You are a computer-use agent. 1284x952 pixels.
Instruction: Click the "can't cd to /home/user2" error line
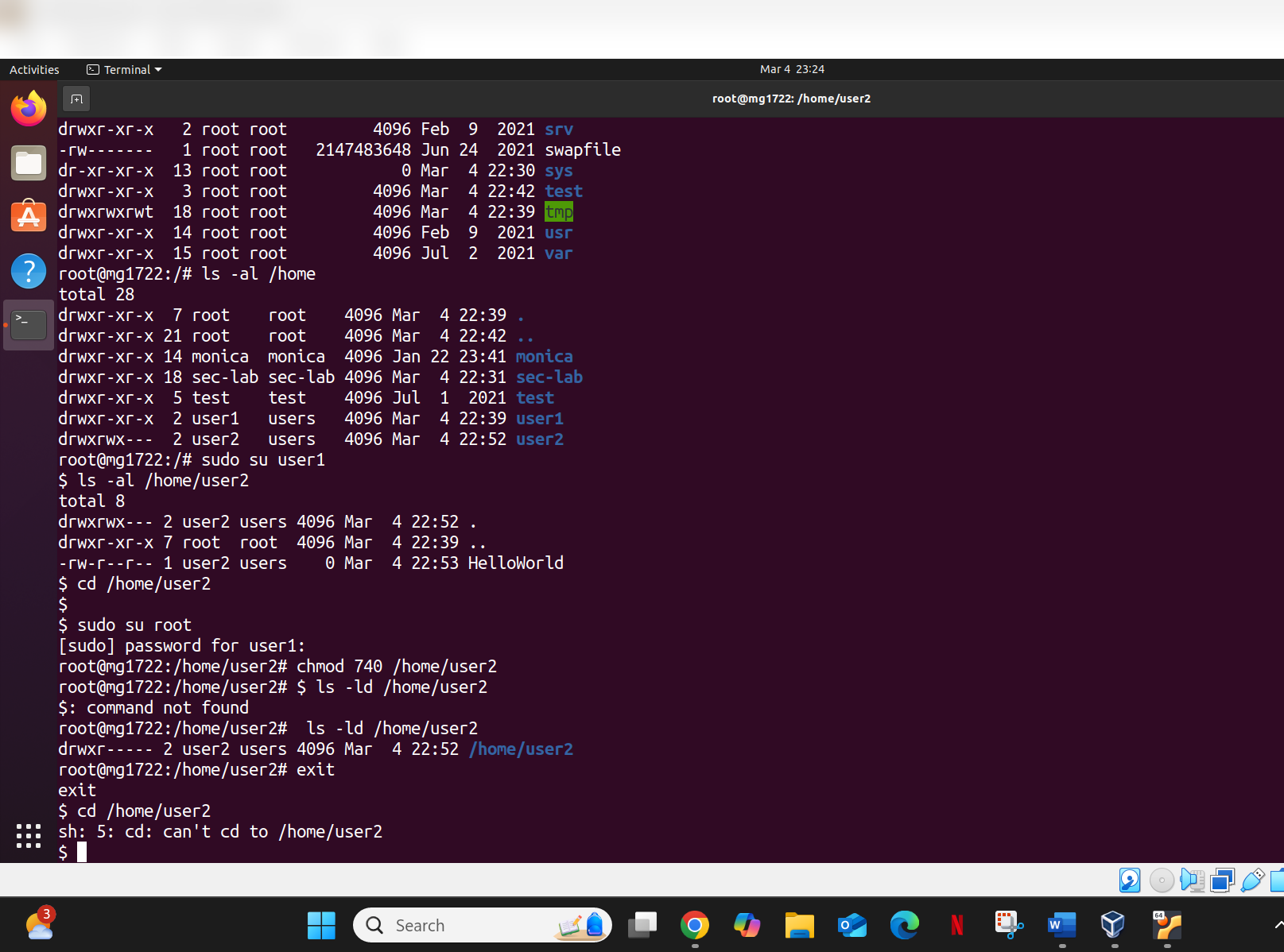(x=220, y=831)
